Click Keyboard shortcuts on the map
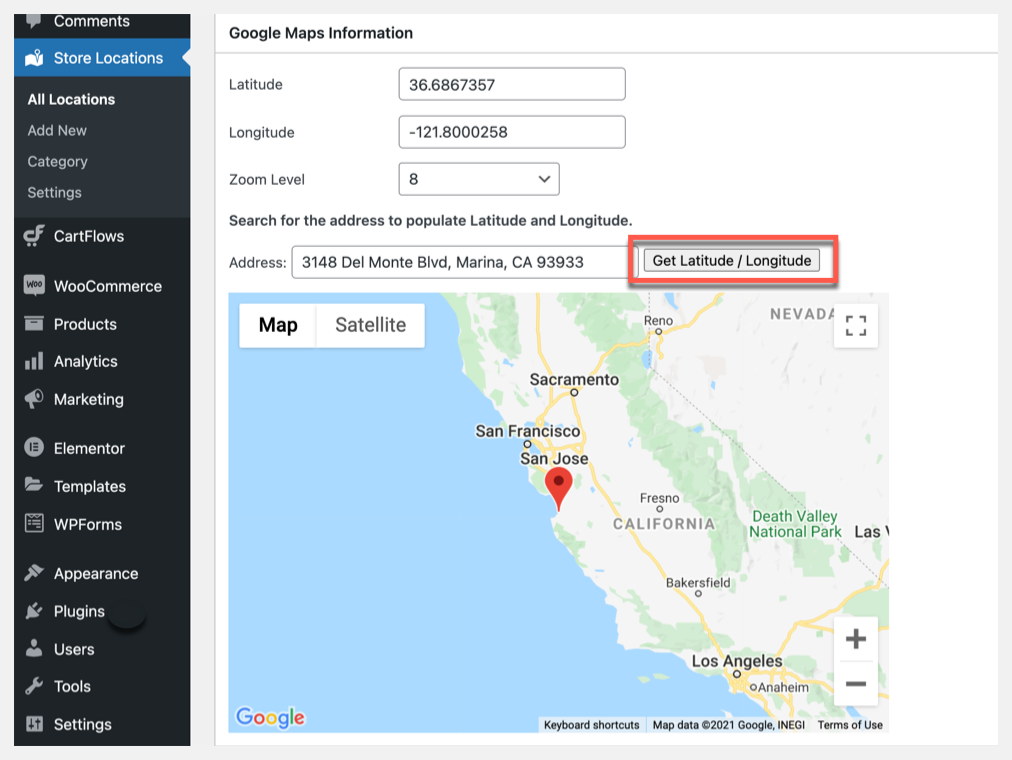1012x760 pixels. [591, 725]
